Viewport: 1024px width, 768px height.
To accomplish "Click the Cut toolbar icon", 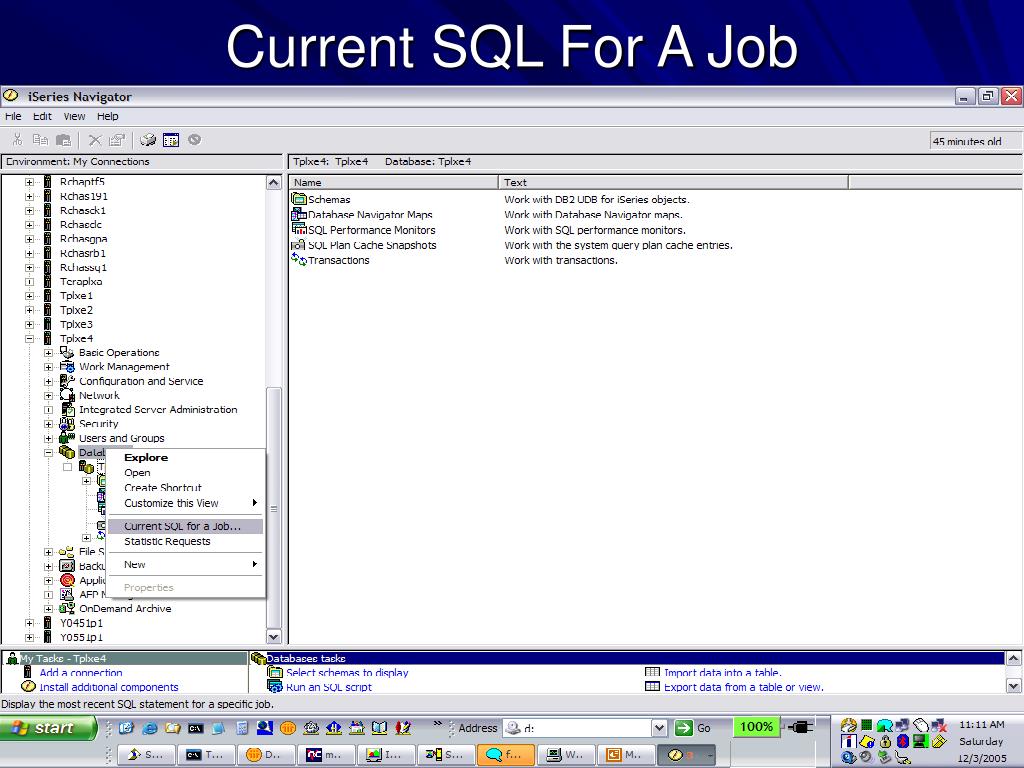I will 18,140.
